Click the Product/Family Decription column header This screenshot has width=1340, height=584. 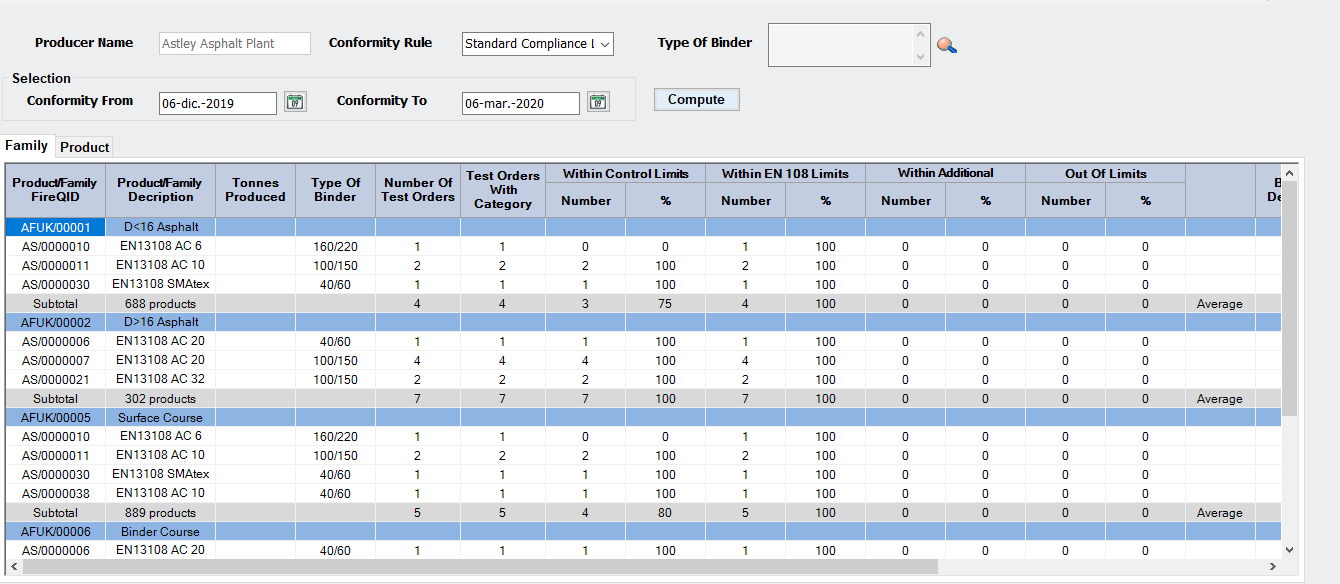click(160, 190)
